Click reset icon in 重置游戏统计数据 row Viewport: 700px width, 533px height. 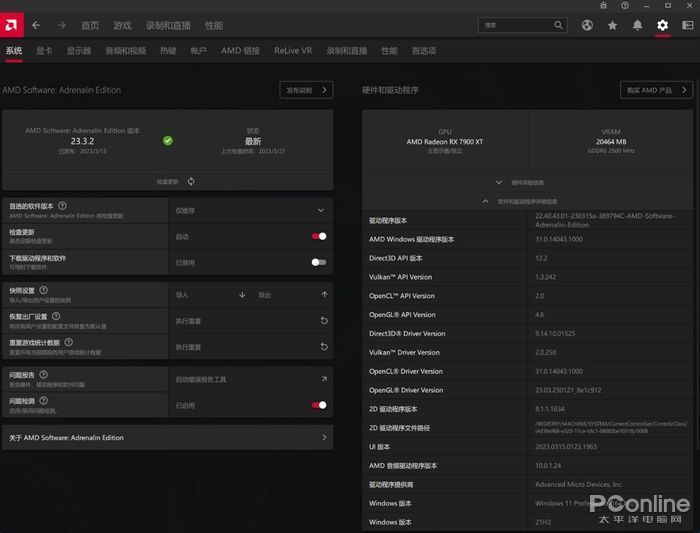325,346
